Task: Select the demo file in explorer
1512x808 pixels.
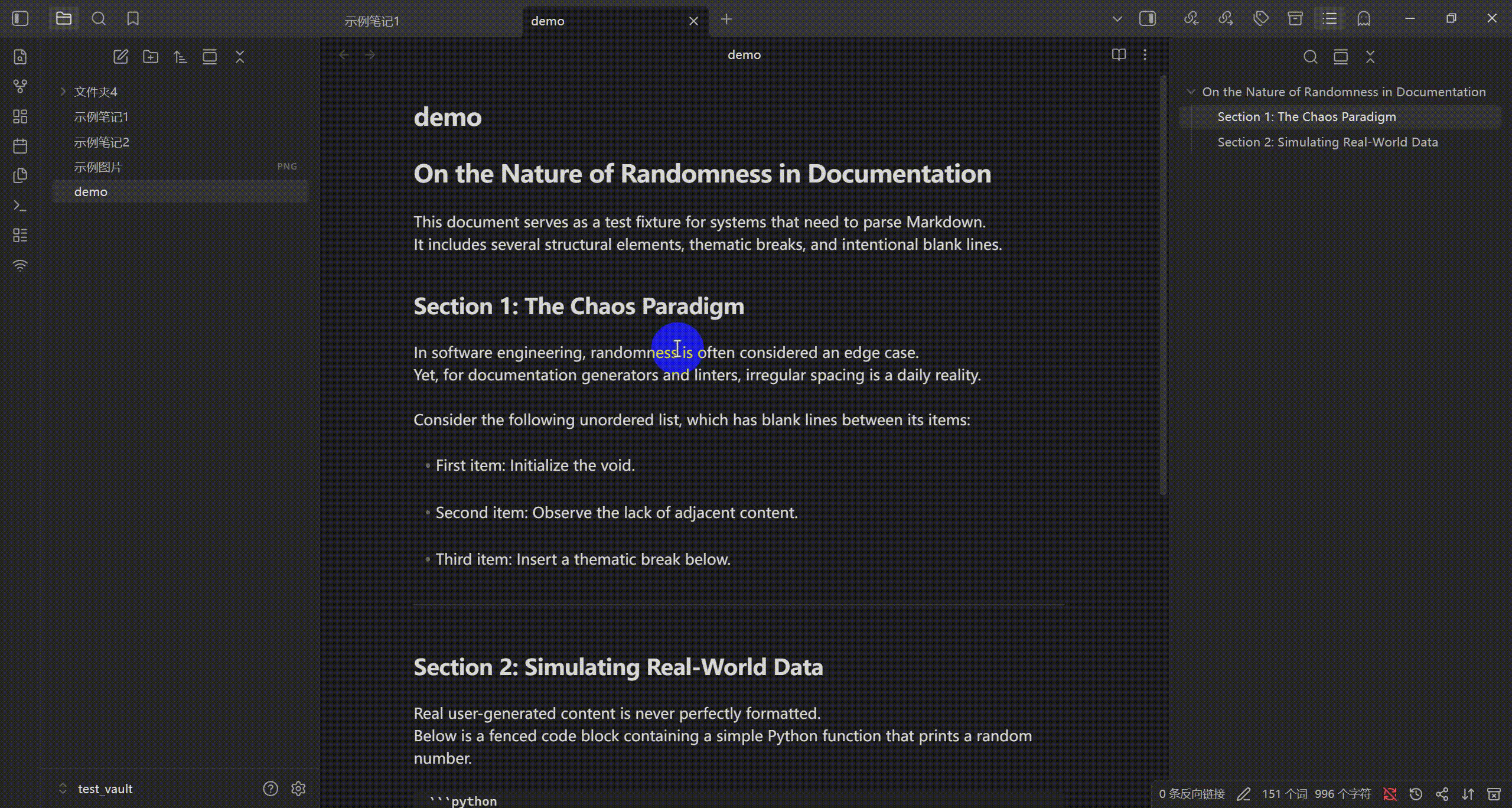Action: click(x=181, y=192)
